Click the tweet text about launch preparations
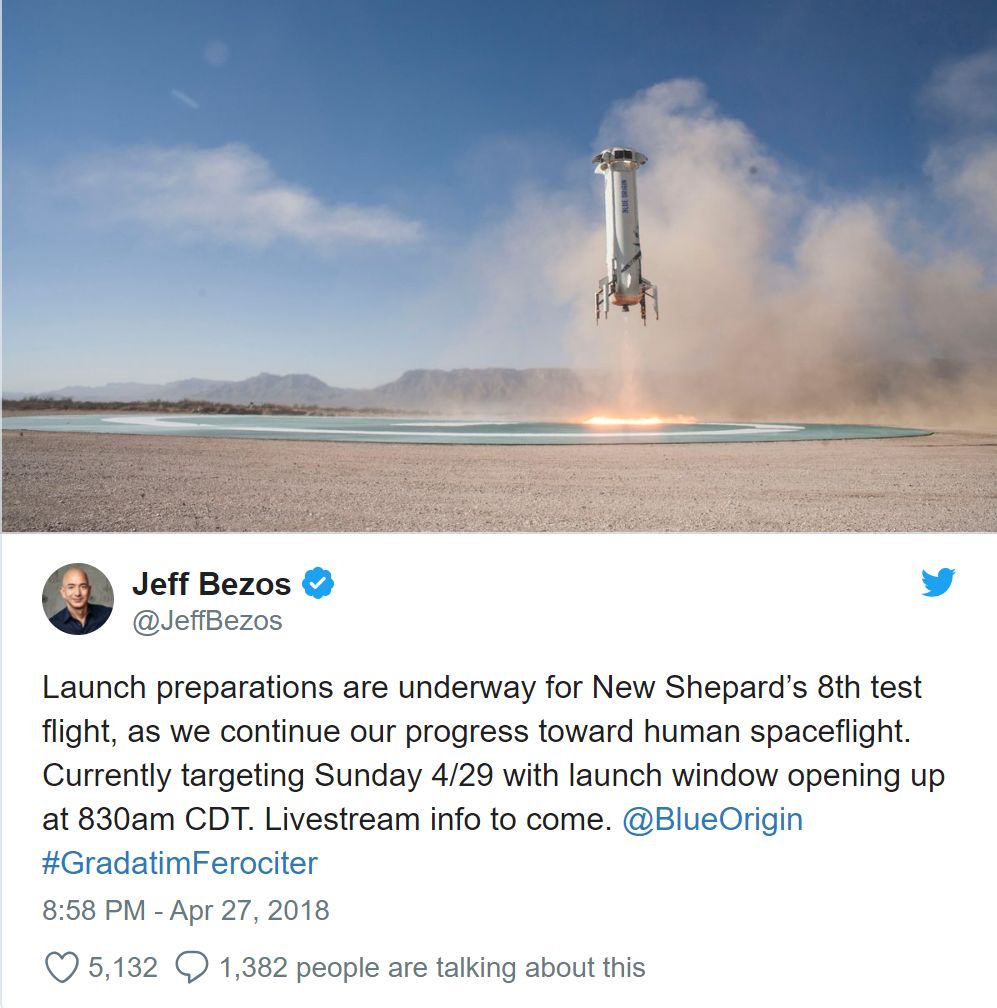The width and height of the screenshot is (997, 1008). tap(493, 753)
